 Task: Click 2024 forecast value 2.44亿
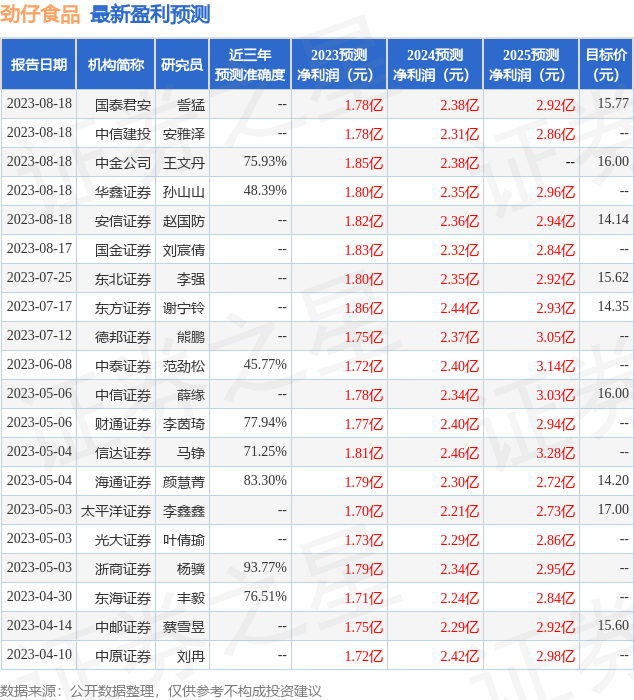click(x=459, y=308)
